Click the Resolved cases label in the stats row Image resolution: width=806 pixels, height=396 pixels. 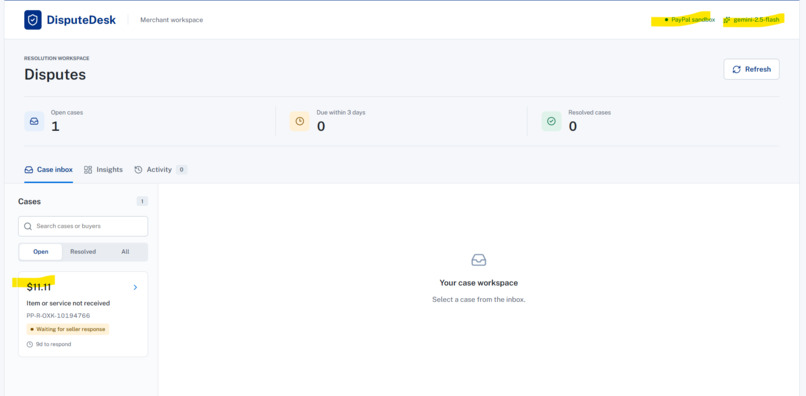click(590, 112)
